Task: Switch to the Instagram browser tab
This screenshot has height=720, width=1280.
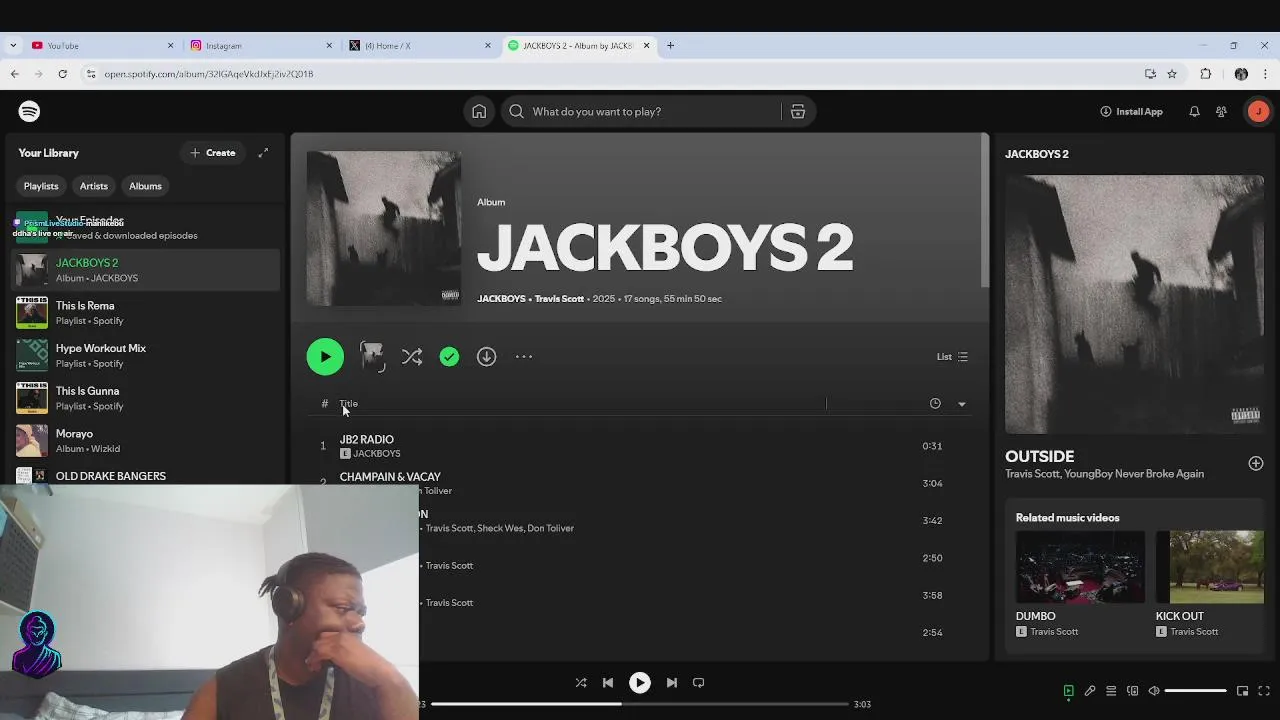Action: 262,45
